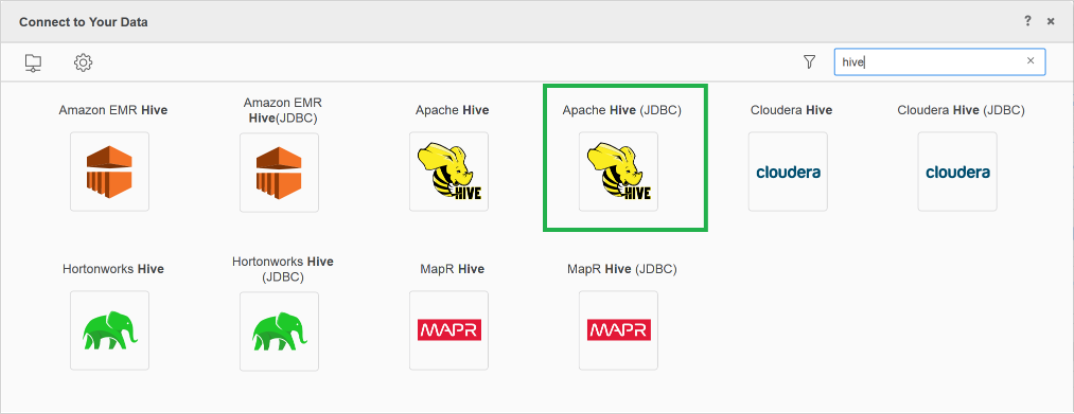This screenshot has width=1074, height=414.
Task: Click the Cloudera Hive (JDBC) text label
Action: coord(961,110)
